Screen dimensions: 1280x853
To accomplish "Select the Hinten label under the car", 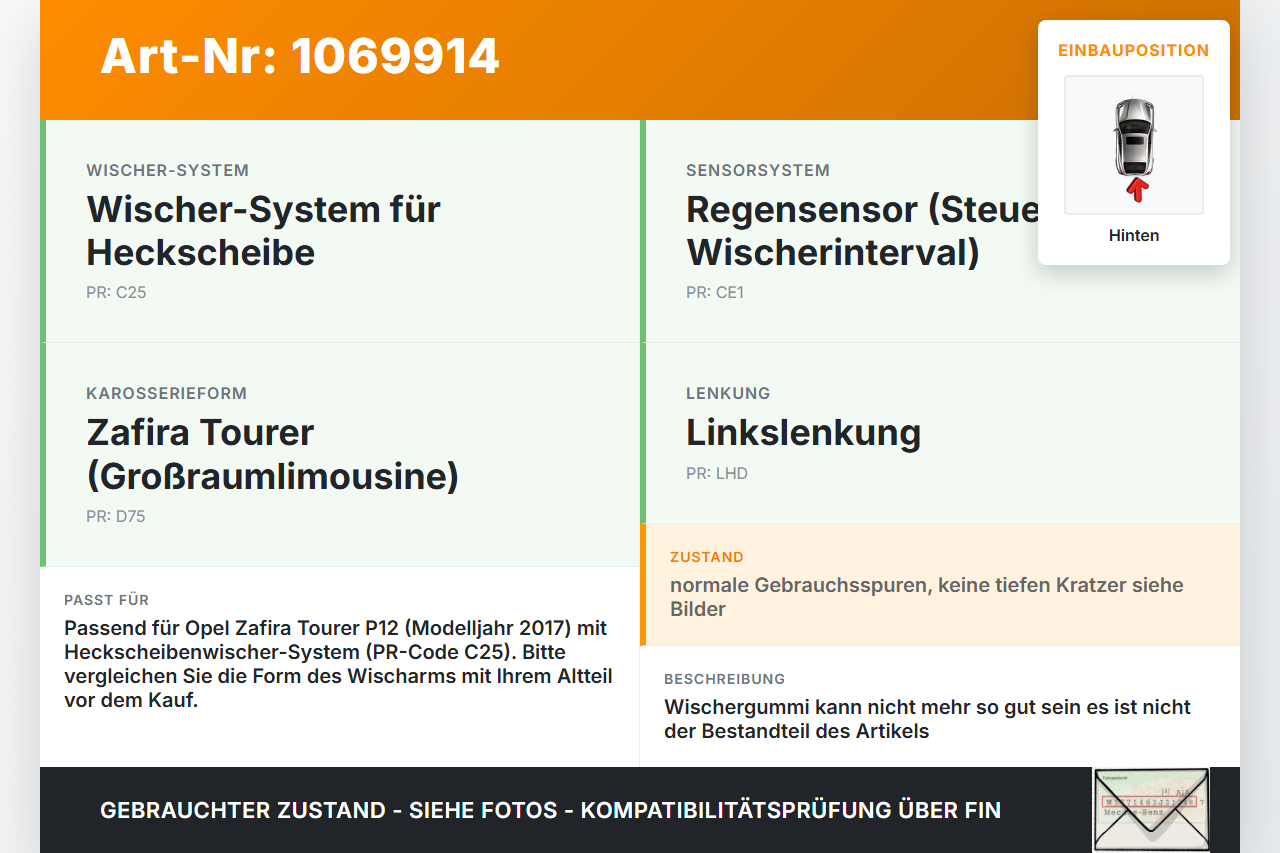I will coord(1134,236).
